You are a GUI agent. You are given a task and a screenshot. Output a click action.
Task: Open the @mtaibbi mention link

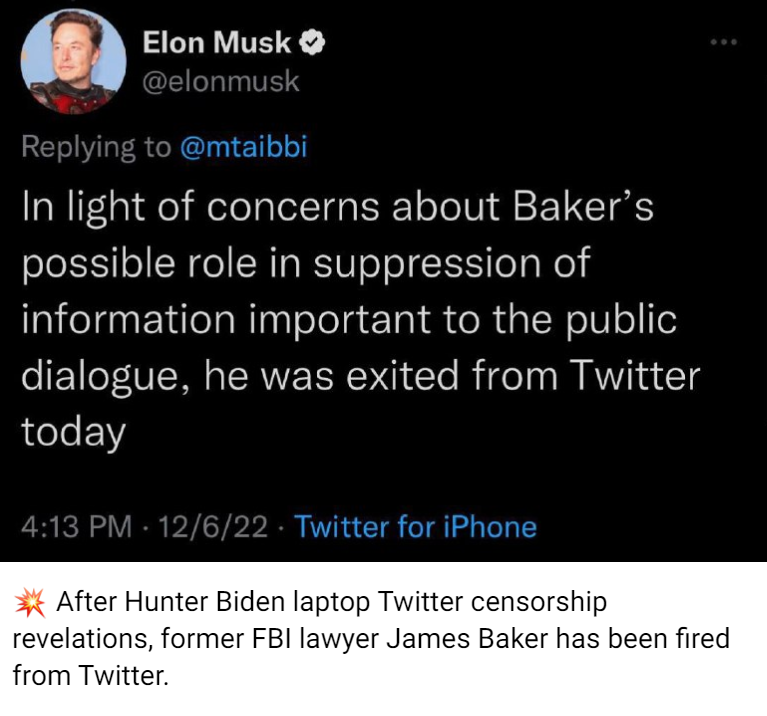click(244, 146)
